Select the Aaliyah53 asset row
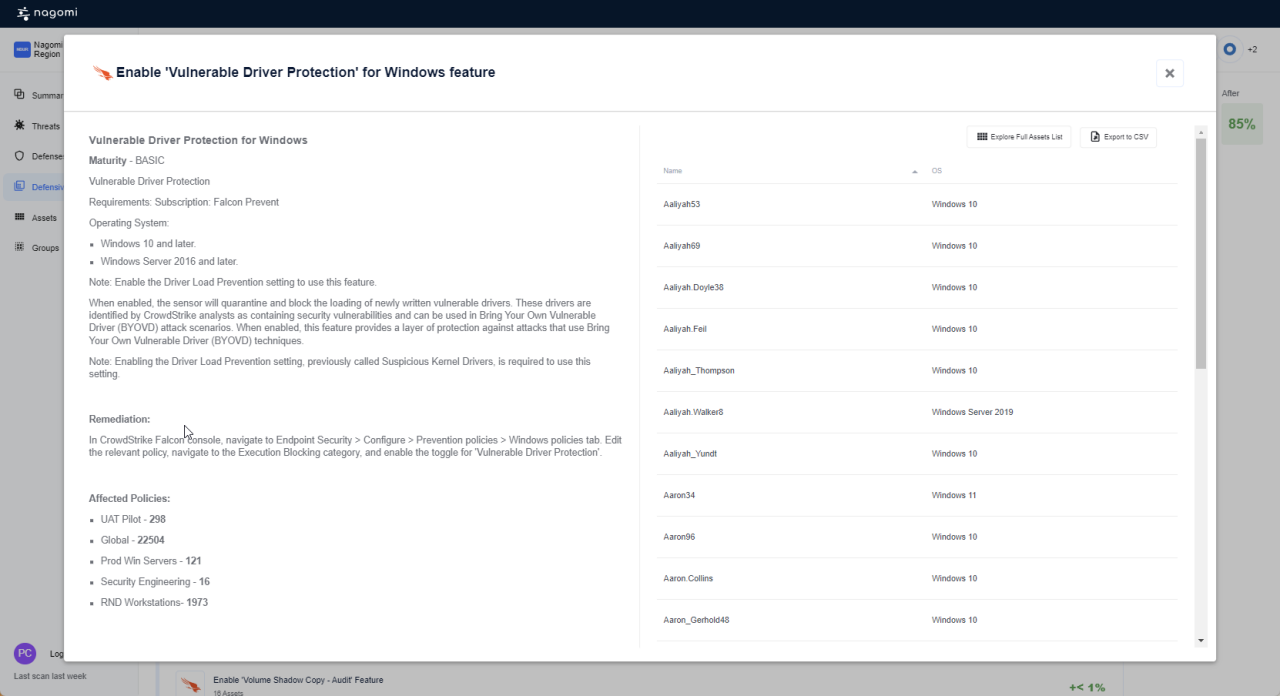This screenshot has width=1280, height=696. coord(917,204)
